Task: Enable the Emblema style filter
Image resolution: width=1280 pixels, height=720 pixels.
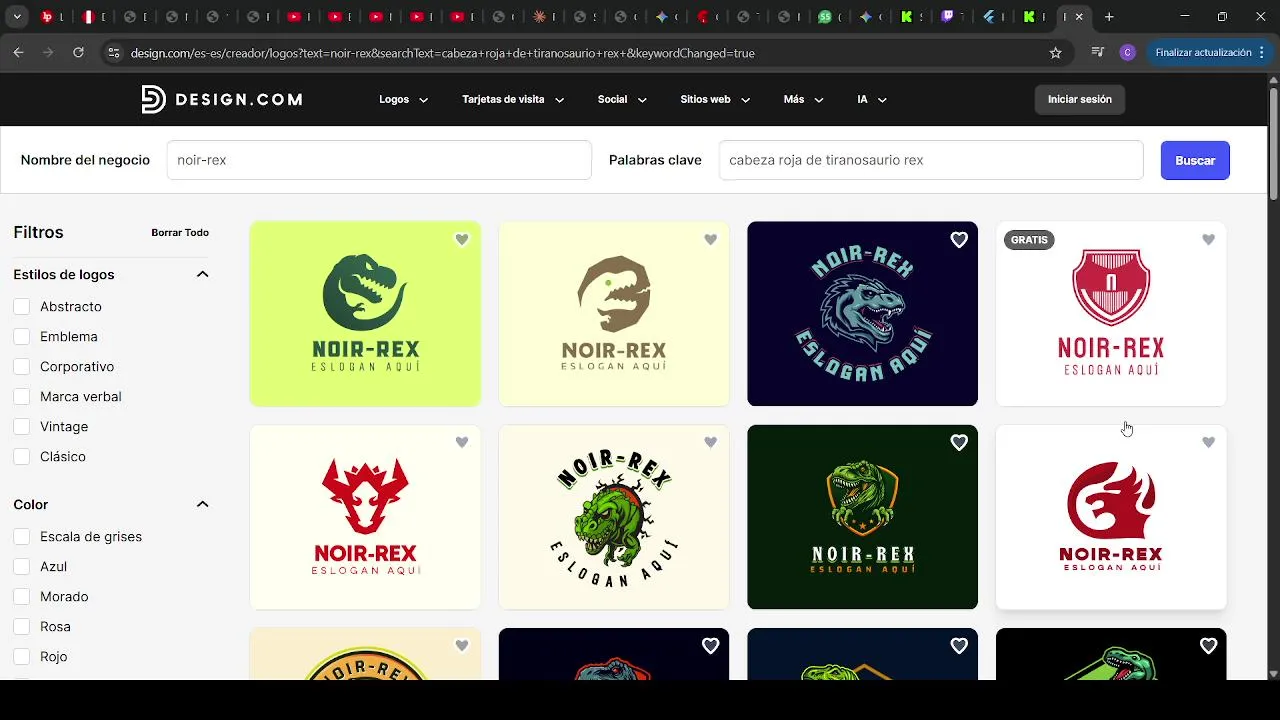Action: (21, 336)
